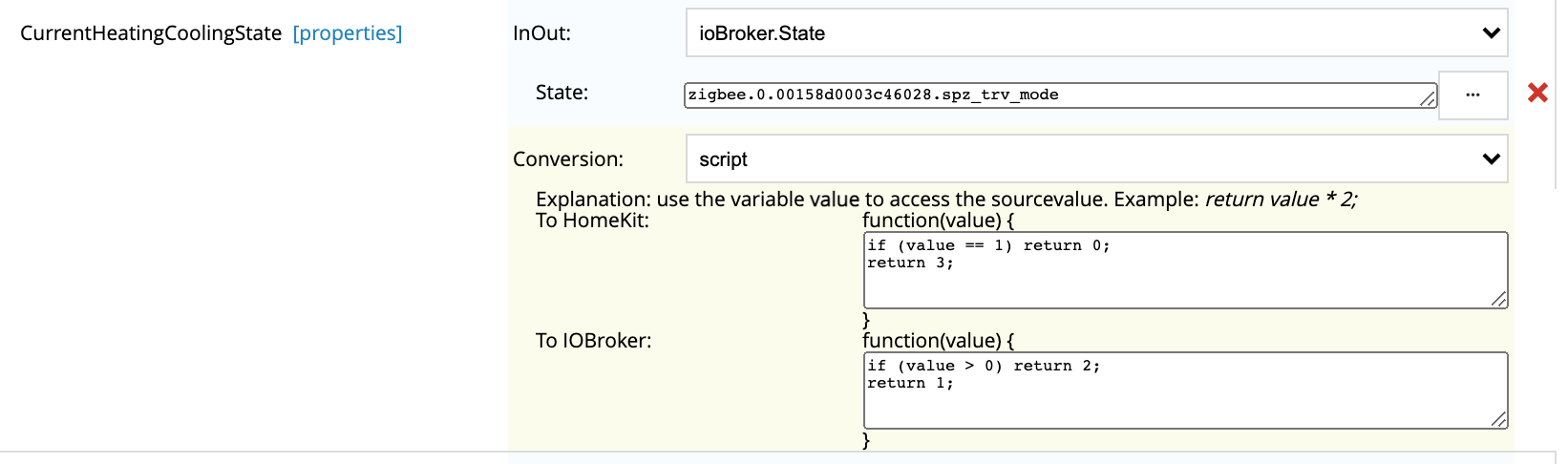
Task: Focus the To IOBroker script textarea
Action: point(1186,390)
